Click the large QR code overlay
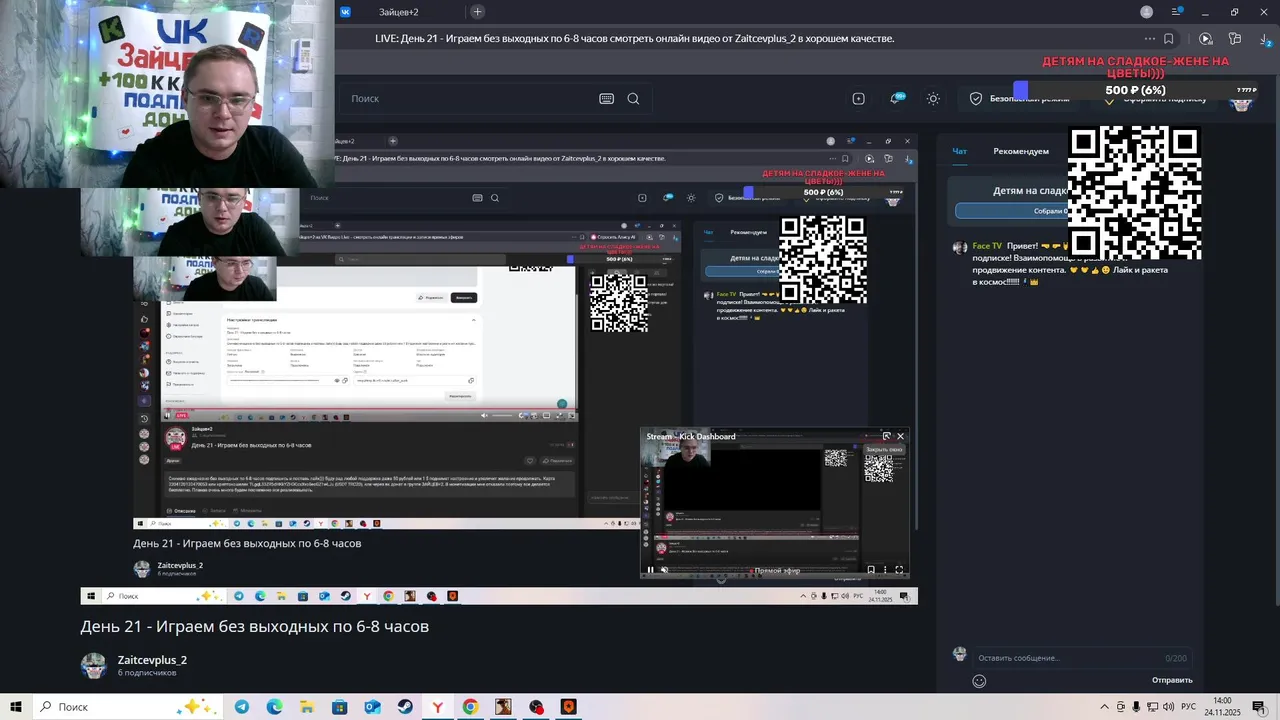Image resolution: width=1280 pixels, height=720 pixels. (x=1134, y=193)
